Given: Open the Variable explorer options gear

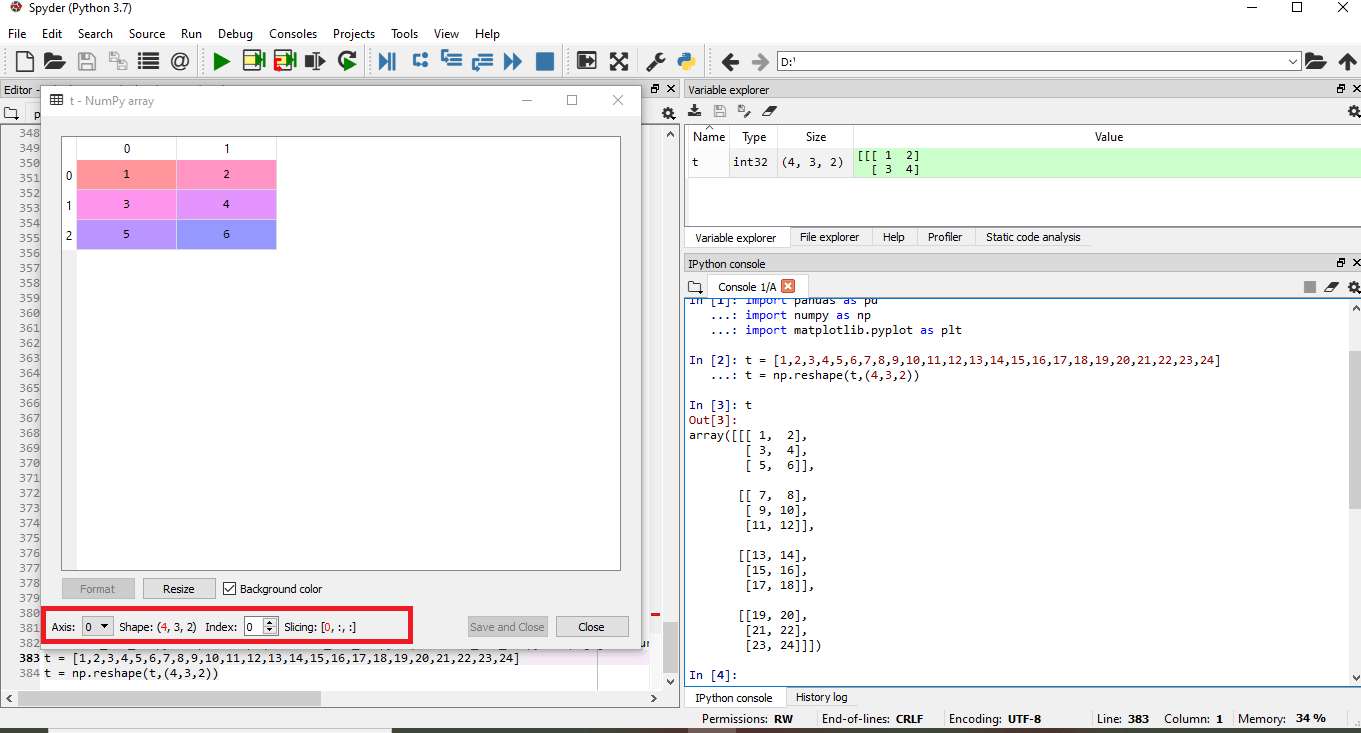Looking at the screenshot, I should [x=1354, y=112].
